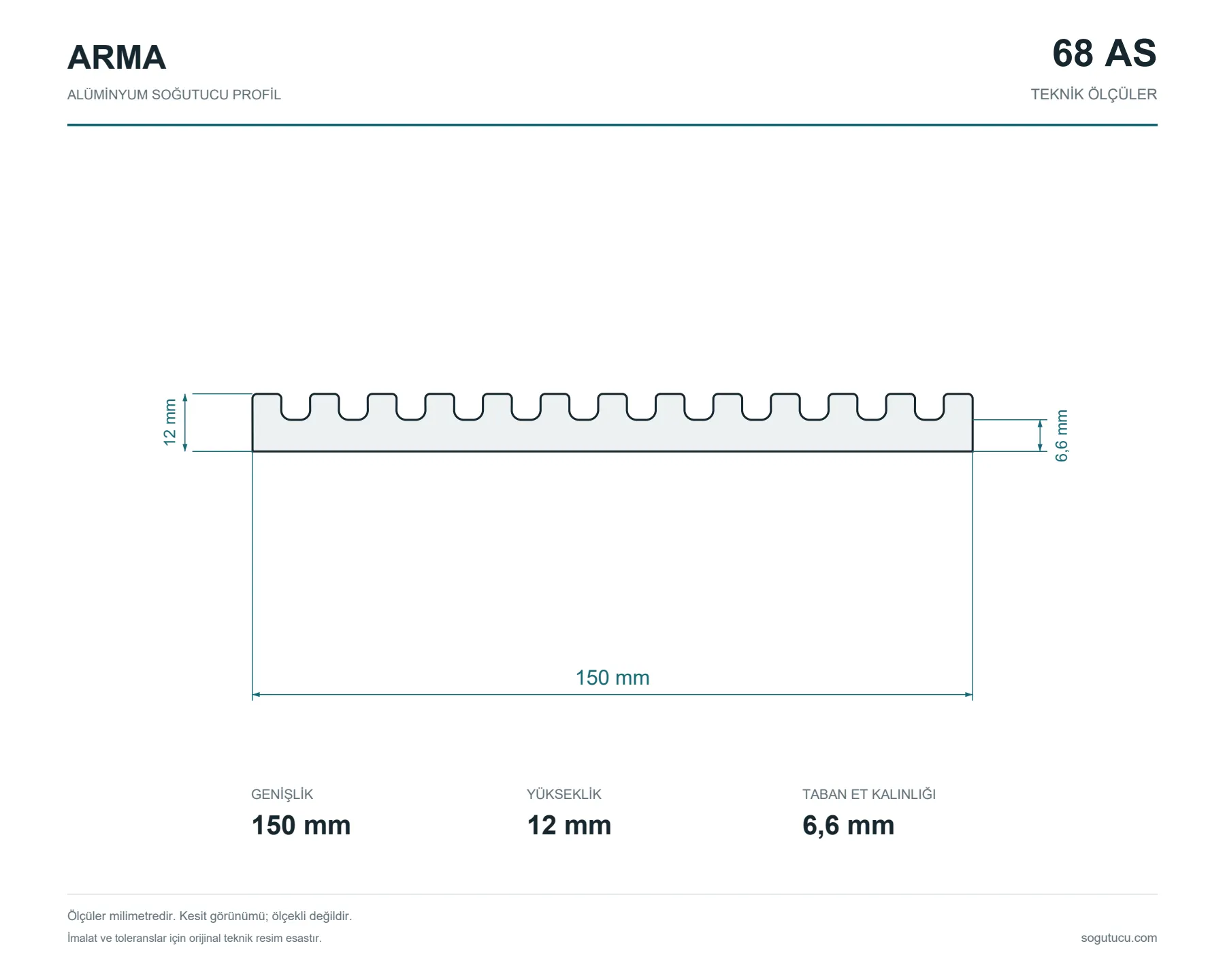Click the İmalat ve toleranslar footnote
This screenshot has width=1225, height=980.
click(x=195, y=938)
